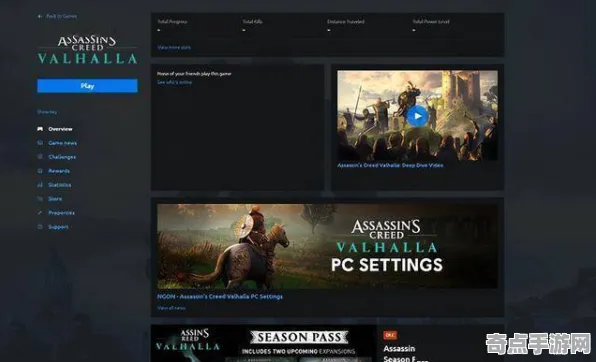Click the Rewards icon in sidebar

coord(40,171)
